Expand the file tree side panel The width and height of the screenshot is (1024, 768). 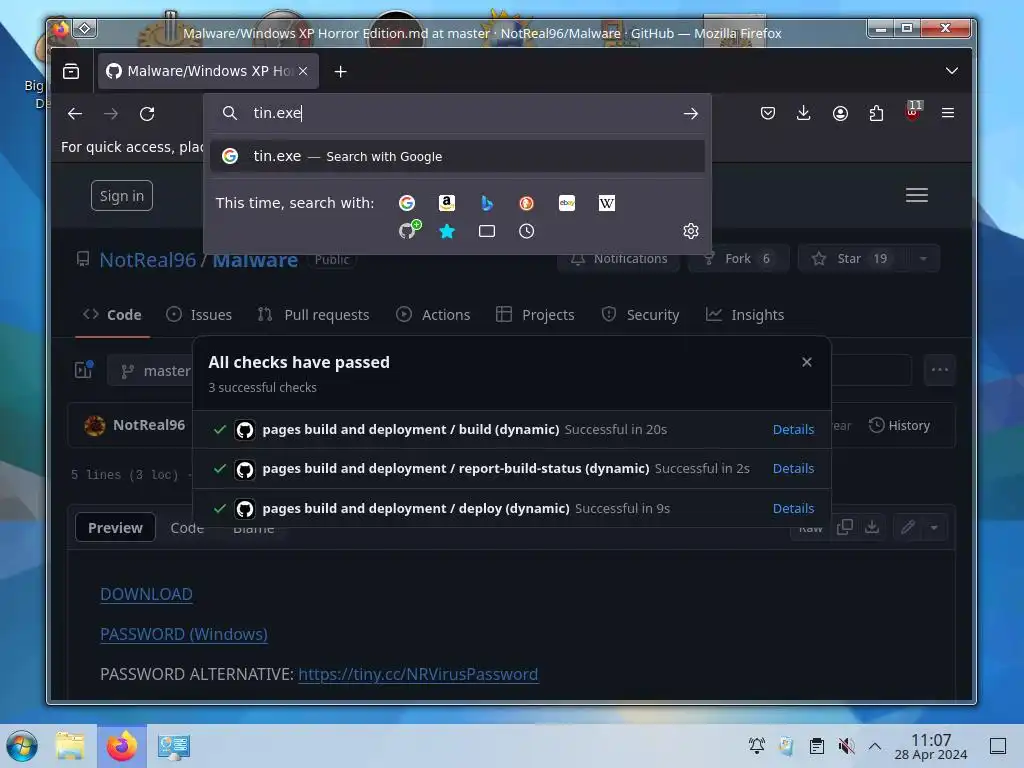coord(84,370)
